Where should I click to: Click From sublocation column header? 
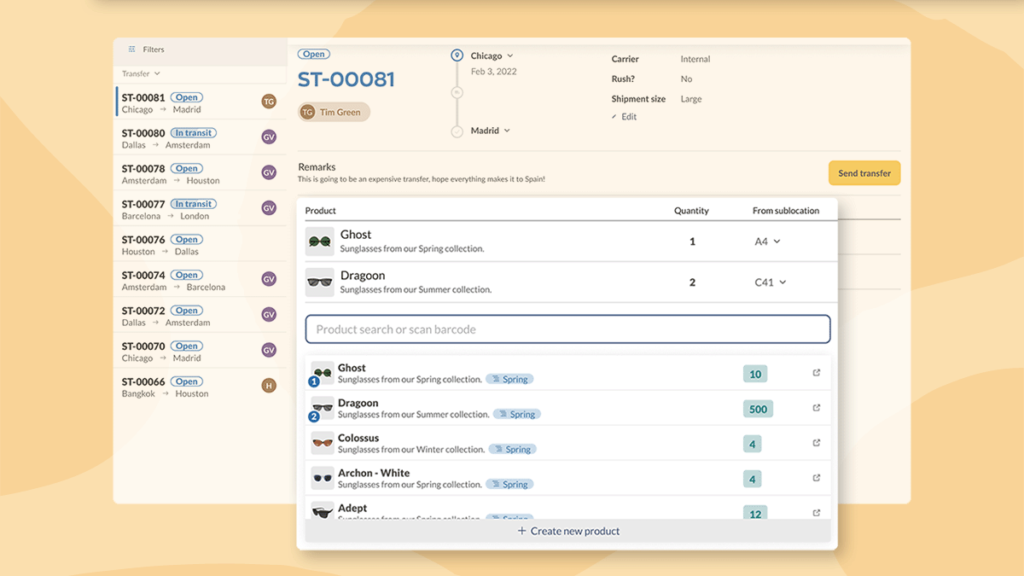(x=786, y=210)
